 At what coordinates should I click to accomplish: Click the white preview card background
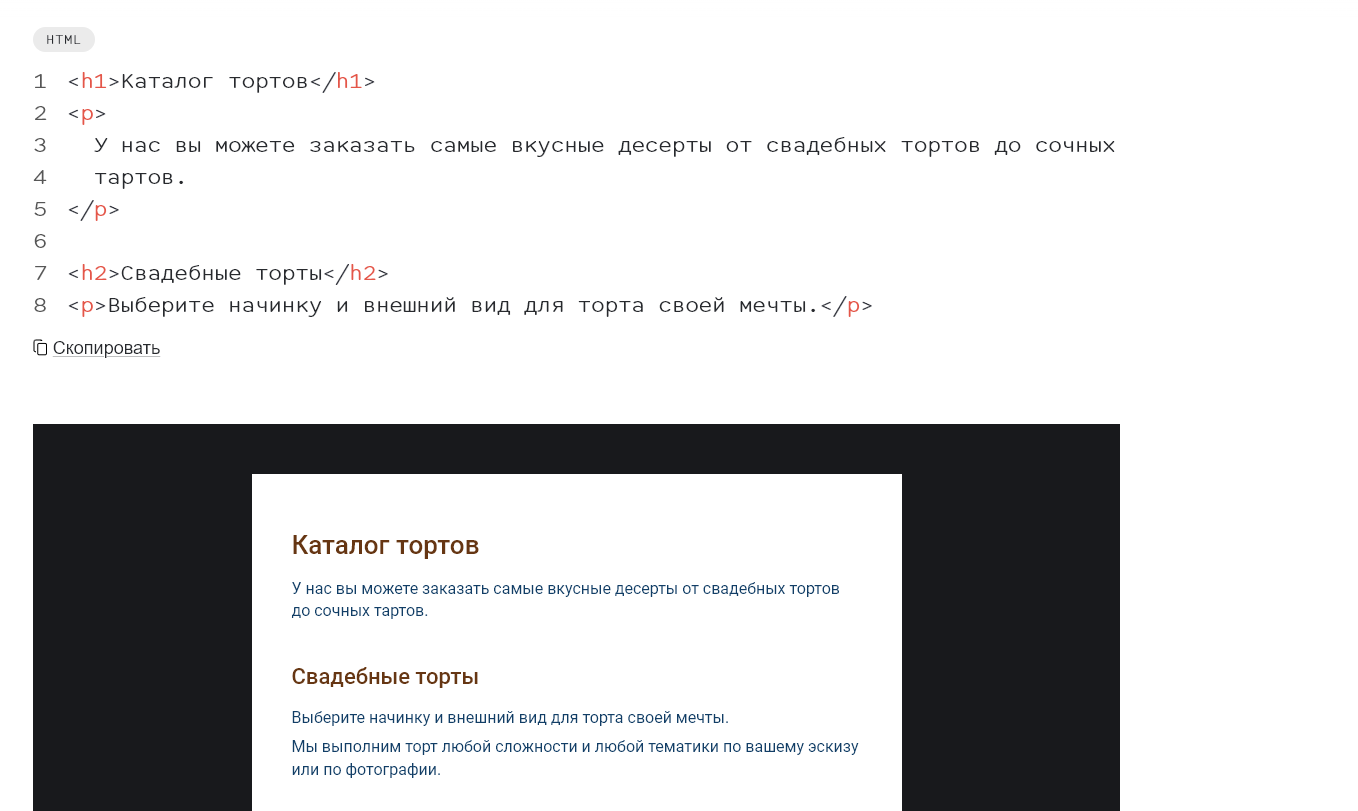tap(576, 500)
